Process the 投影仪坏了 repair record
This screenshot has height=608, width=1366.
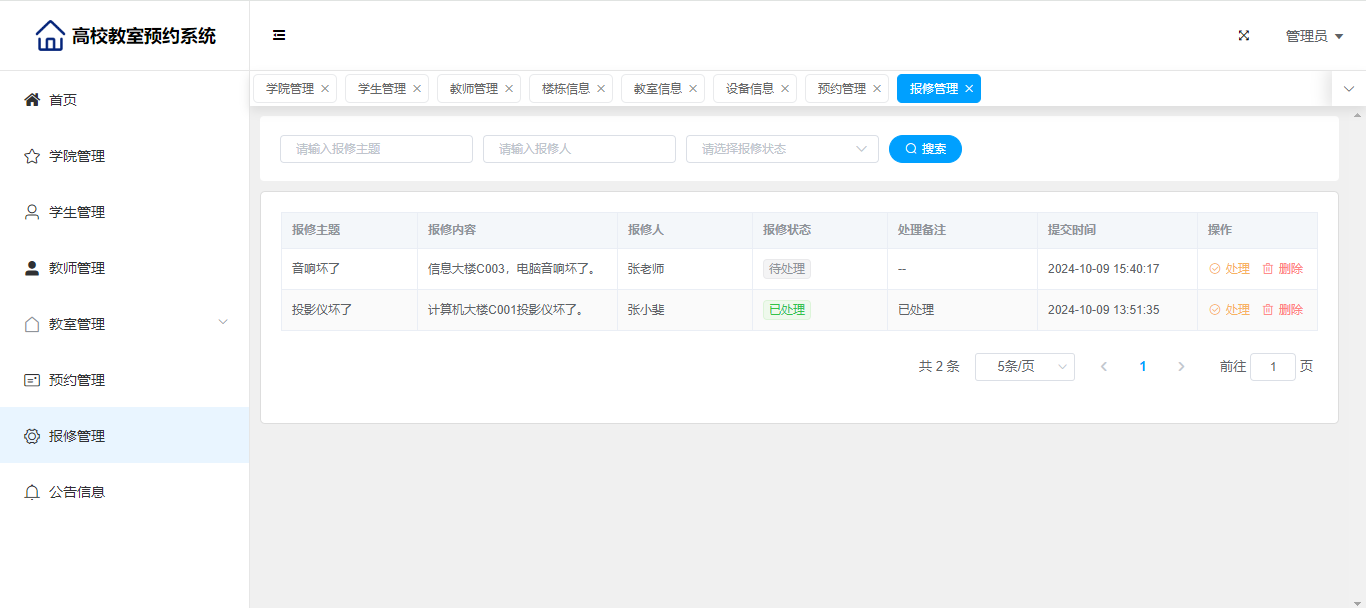(x=1230, y=310)
